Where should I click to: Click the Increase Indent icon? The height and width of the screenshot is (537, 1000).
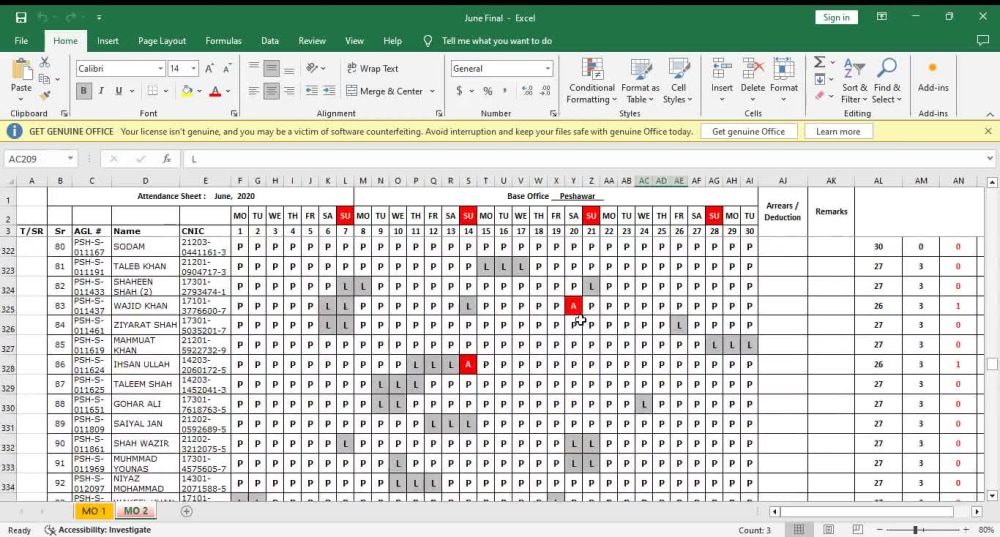click(x=329, y=91)
